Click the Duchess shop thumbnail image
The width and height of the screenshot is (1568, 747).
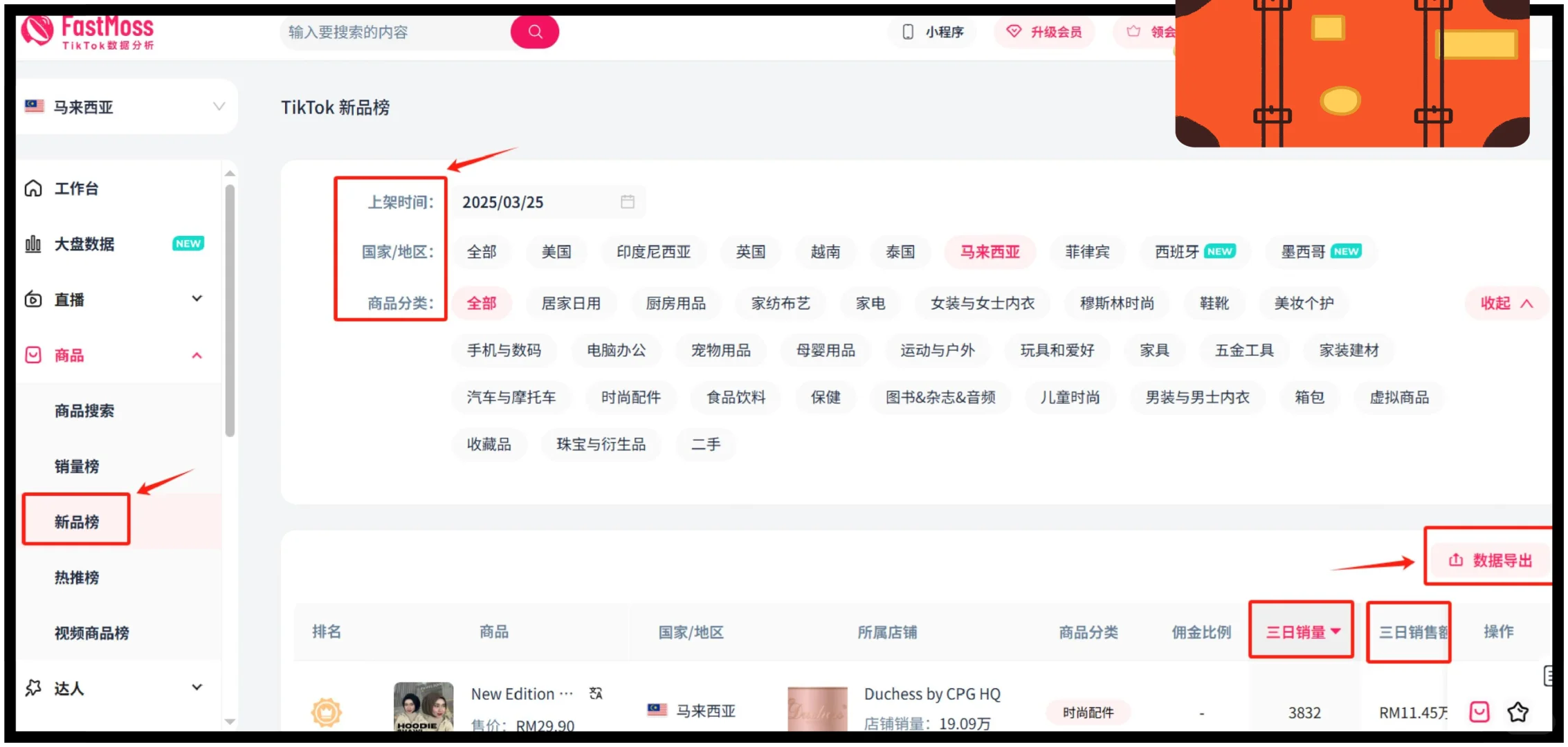[x=817, y=708]
